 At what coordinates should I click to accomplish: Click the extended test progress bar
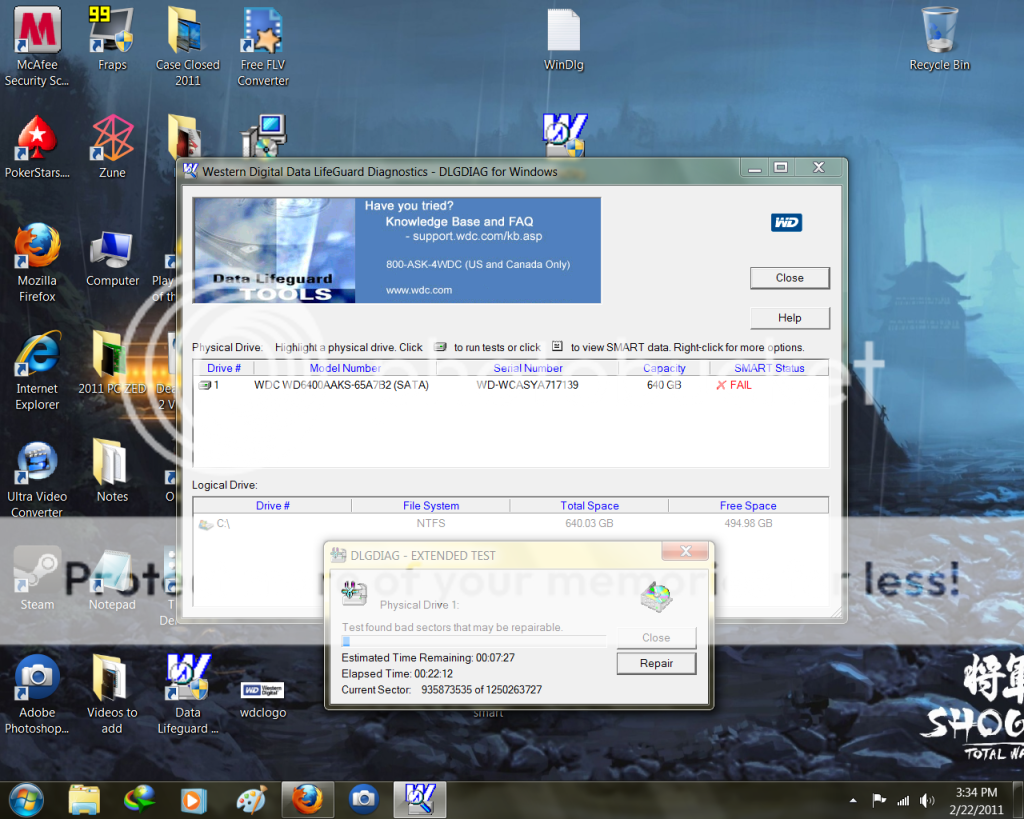[474, 641]
